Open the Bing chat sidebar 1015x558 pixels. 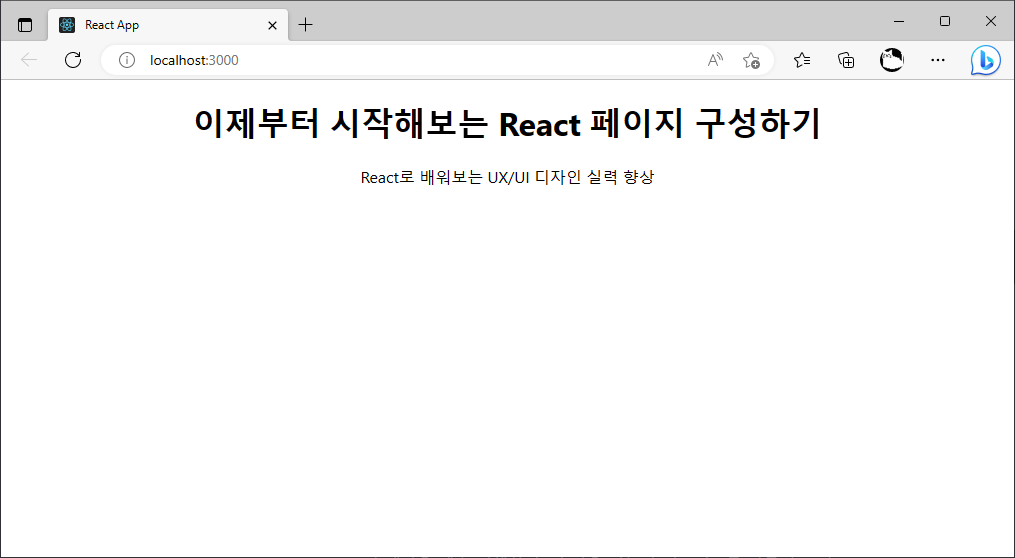tap(985, 61)
